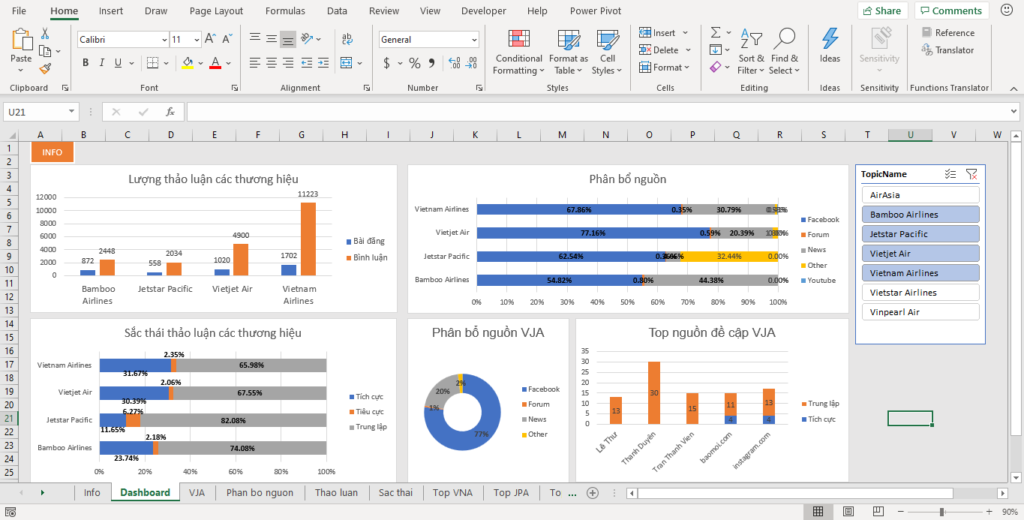Click the feedback smiley icon
The image size is (1024, 520).
[1006, 10]
